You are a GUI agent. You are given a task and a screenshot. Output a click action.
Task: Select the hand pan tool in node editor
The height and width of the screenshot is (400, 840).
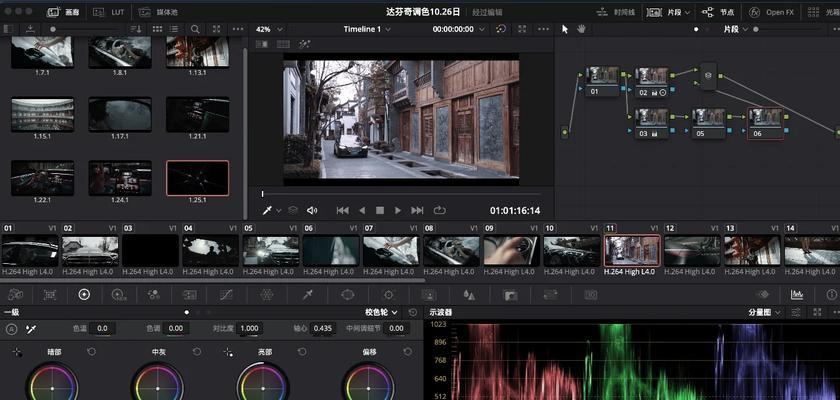coord(581,29)
